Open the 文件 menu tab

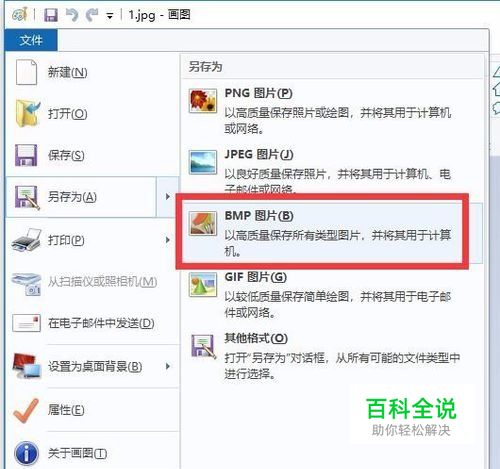pos(31,40)
